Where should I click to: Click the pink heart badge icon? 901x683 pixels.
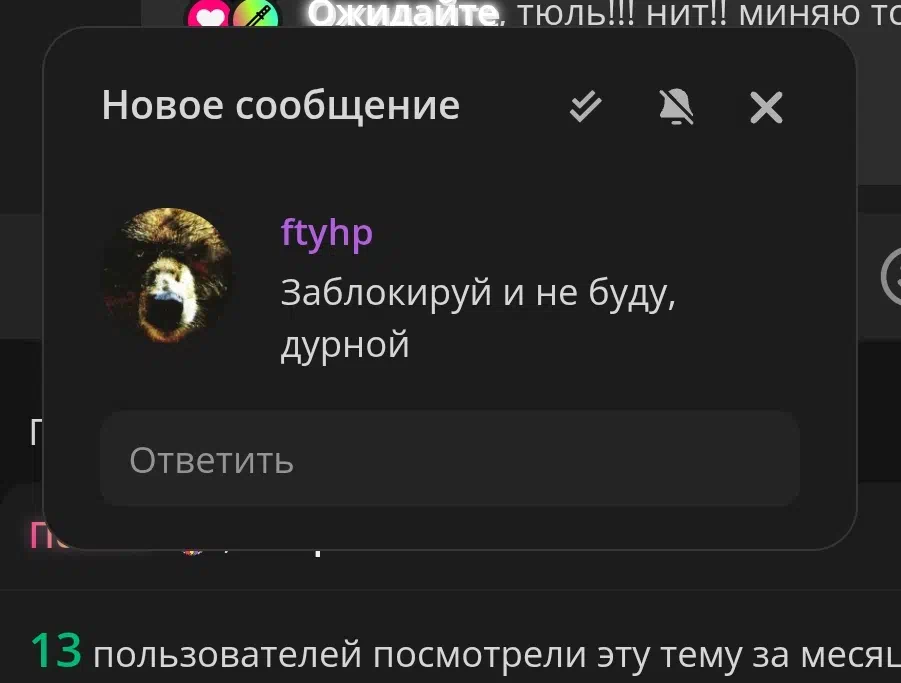[208, 15]
